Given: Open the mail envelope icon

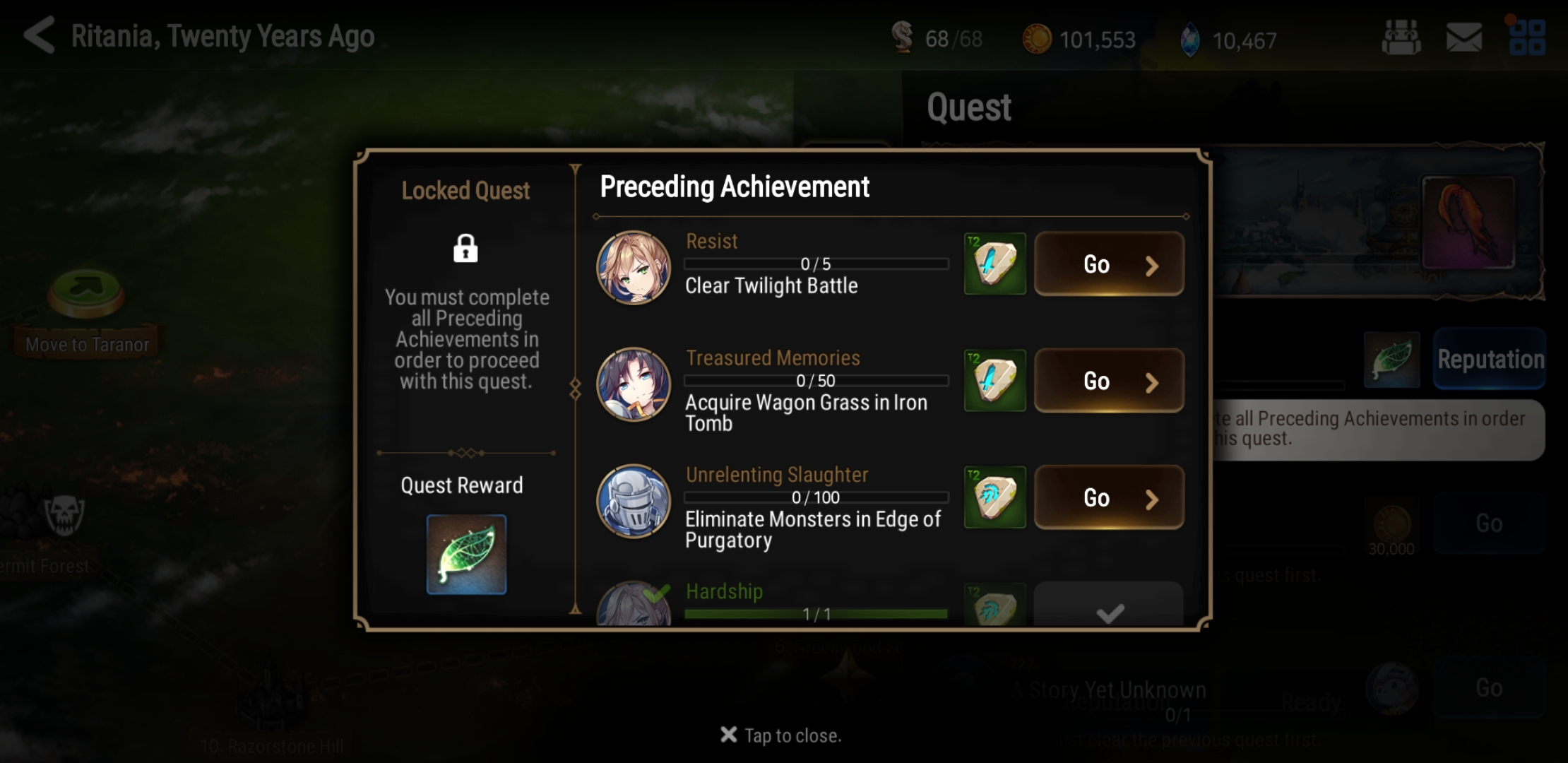Looking at the screenshot, I should 1463,37.
